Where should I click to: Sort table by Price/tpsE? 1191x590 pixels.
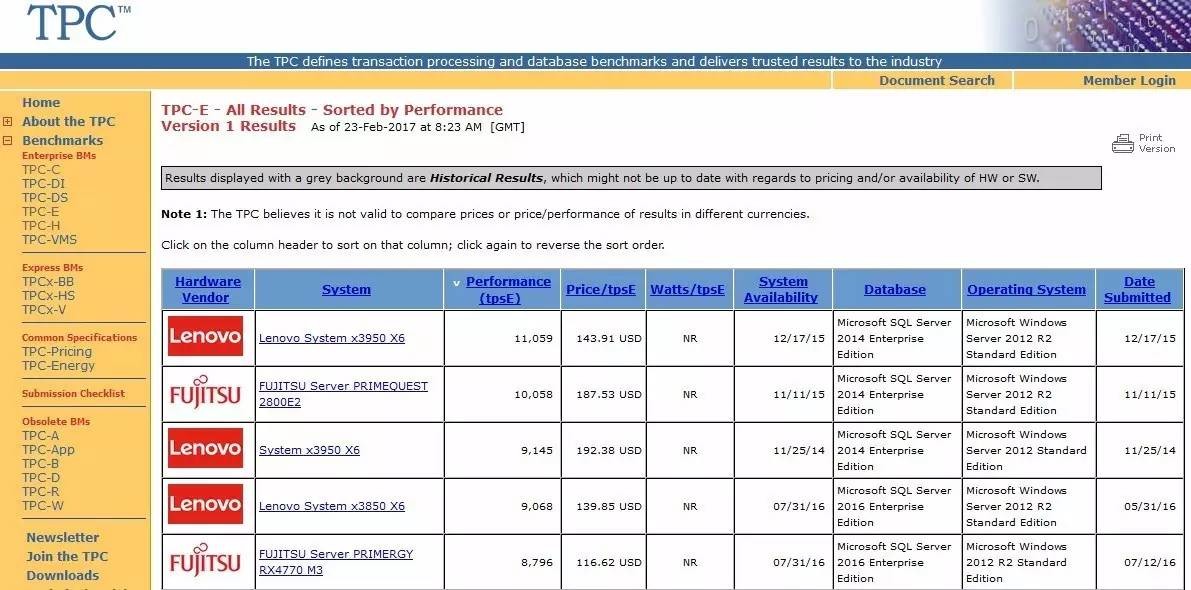coord(601,289)
